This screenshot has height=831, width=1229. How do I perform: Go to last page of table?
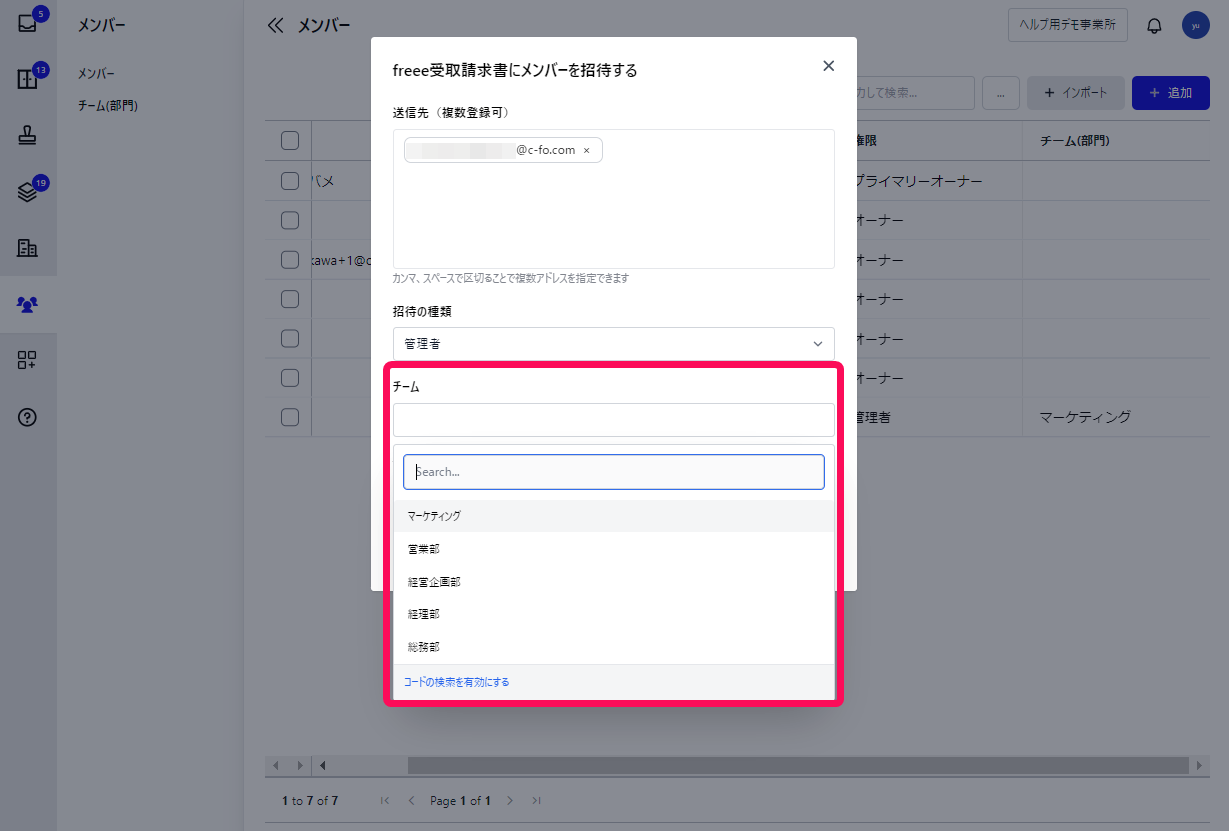pyautogui.click(x=537, y=801)
